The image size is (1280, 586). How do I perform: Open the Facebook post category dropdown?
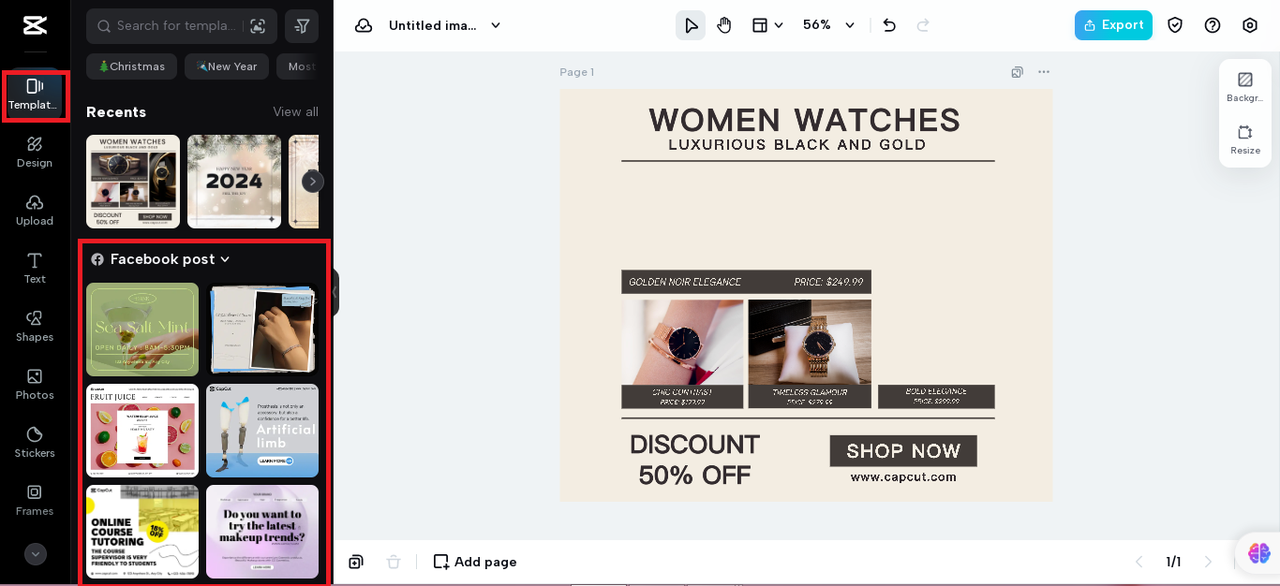(161, 259)
